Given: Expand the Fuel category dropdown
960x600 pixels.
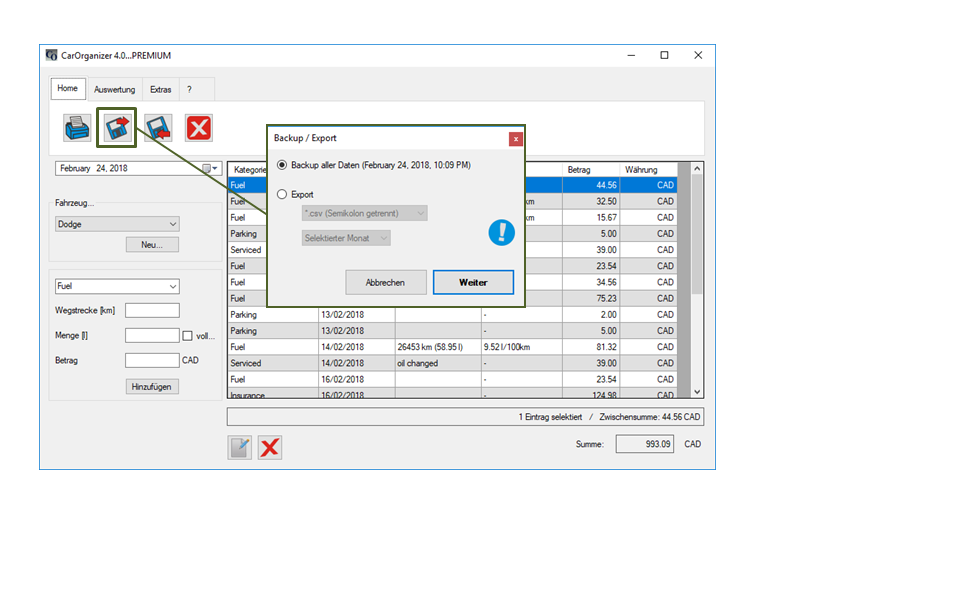Looking at the screenshot, I should tap(117, 286).
